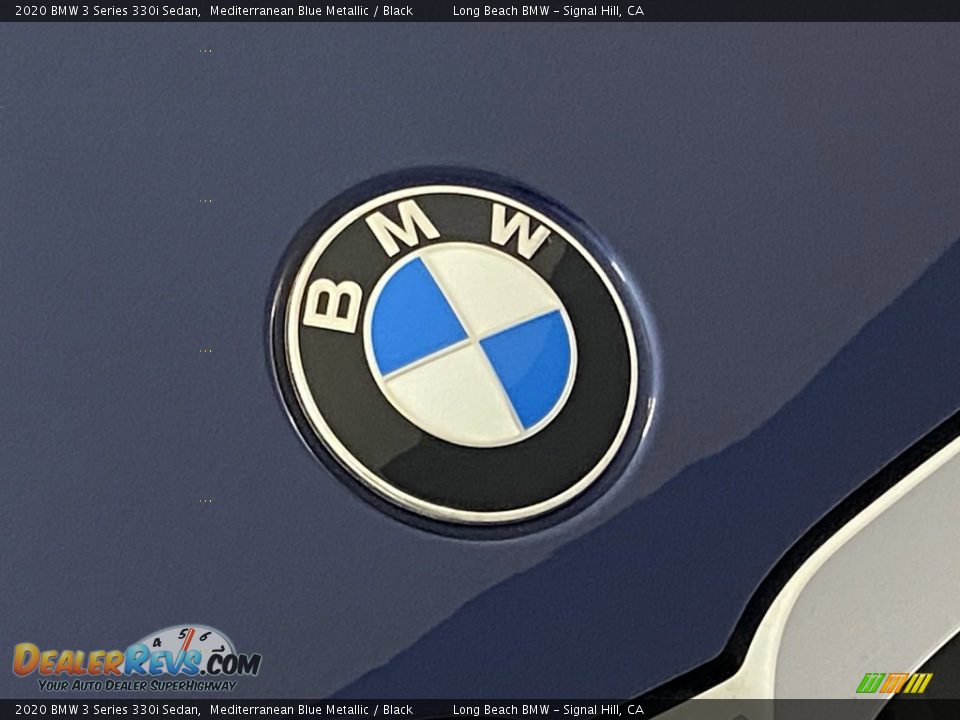The width and height of the screenshot is (960, 720).
Task: Click the "Your Auto Dealer SuperHighway" tagline
Action: pyautogui.click(x=137, y=685)
